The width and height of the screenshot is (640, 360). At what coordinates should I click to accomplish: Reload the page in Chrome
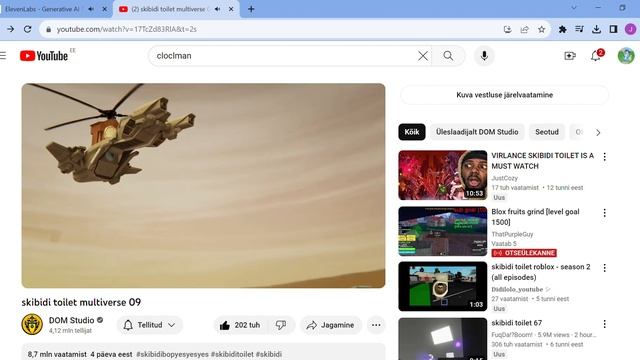click(27, 29)
